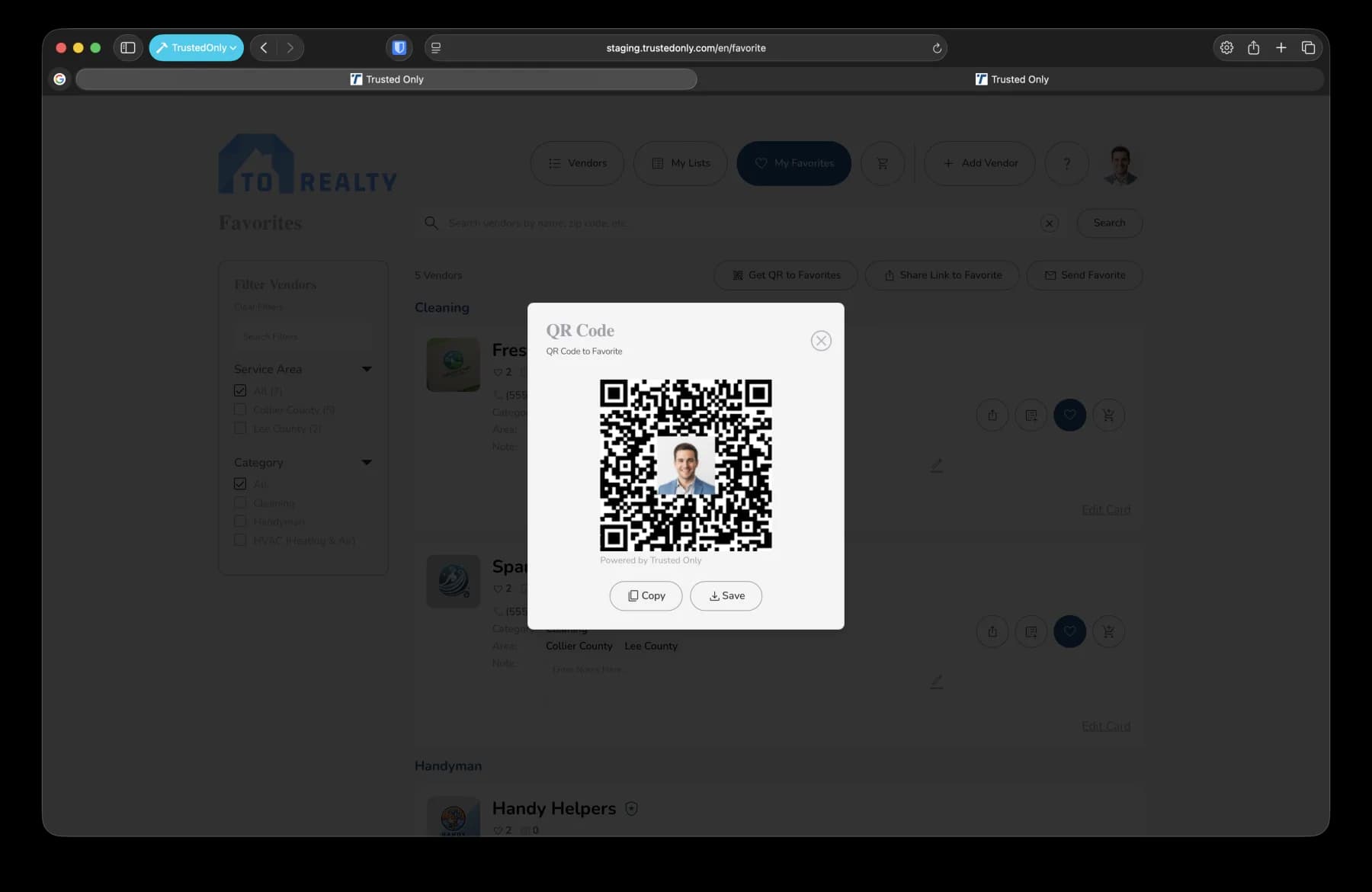The width and height of the screenshot is (1372, 892).
Task: Share the second Cleaning vendor card
Action: click(x=992, y=632)
